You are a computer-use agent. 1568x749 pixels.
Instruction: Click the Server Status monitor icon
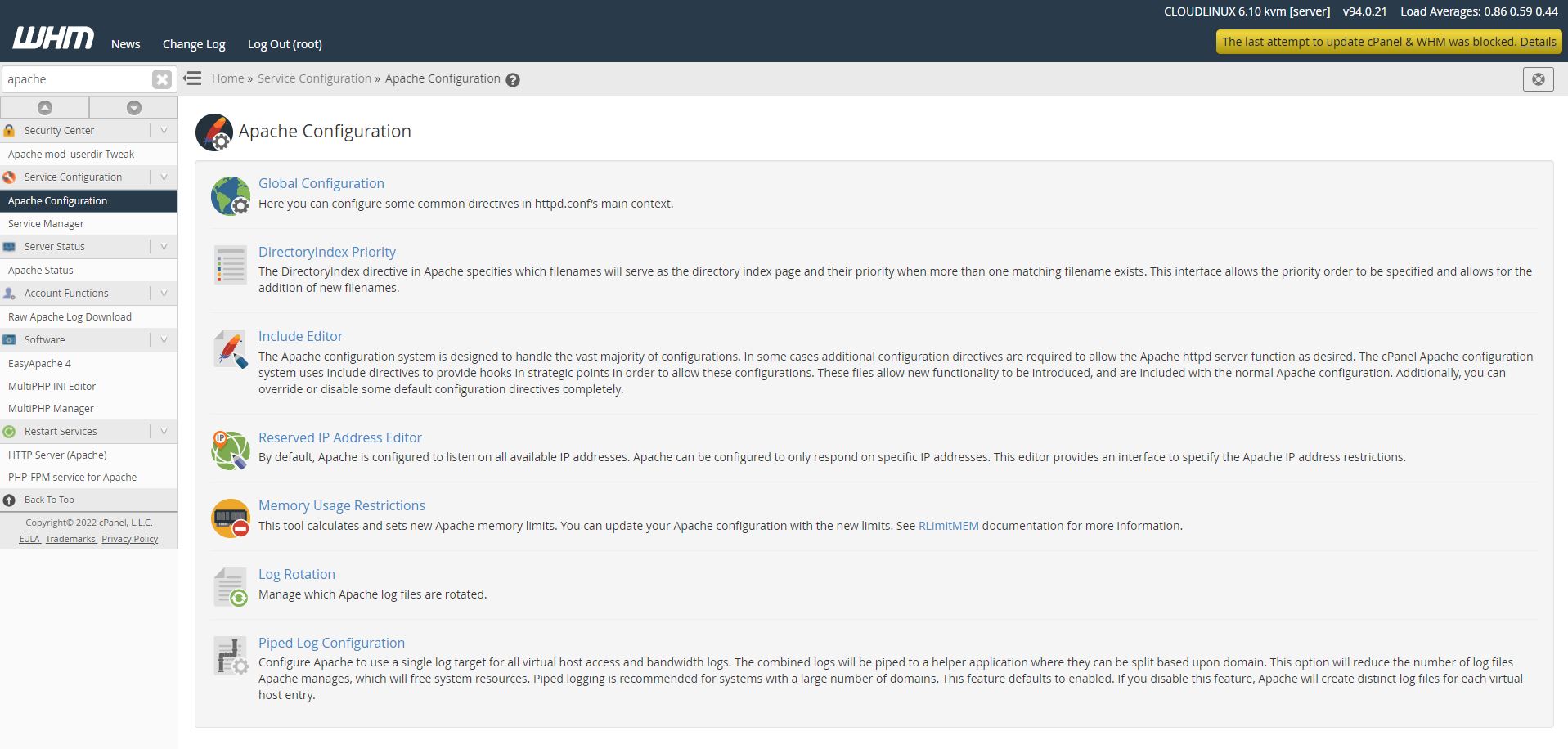click(x=9, y=247)
